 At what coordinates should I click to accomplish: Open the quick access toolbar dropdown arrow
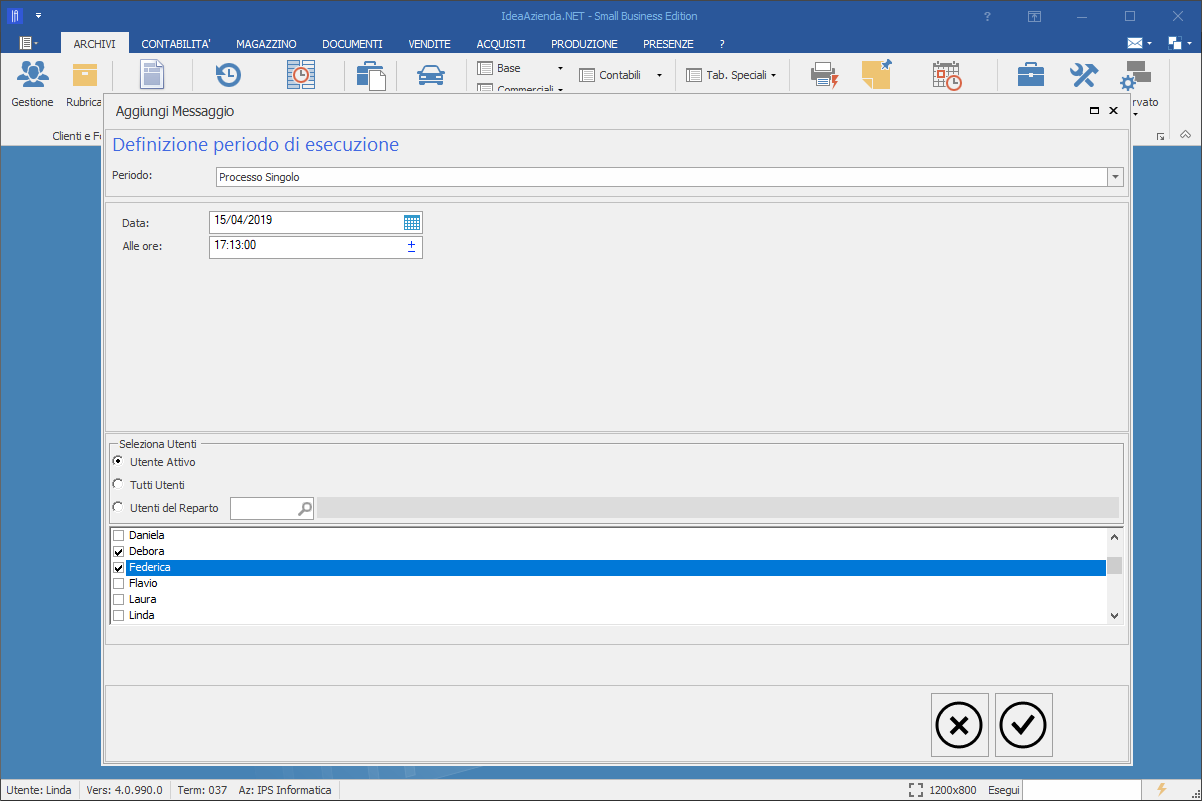[38, 16]
